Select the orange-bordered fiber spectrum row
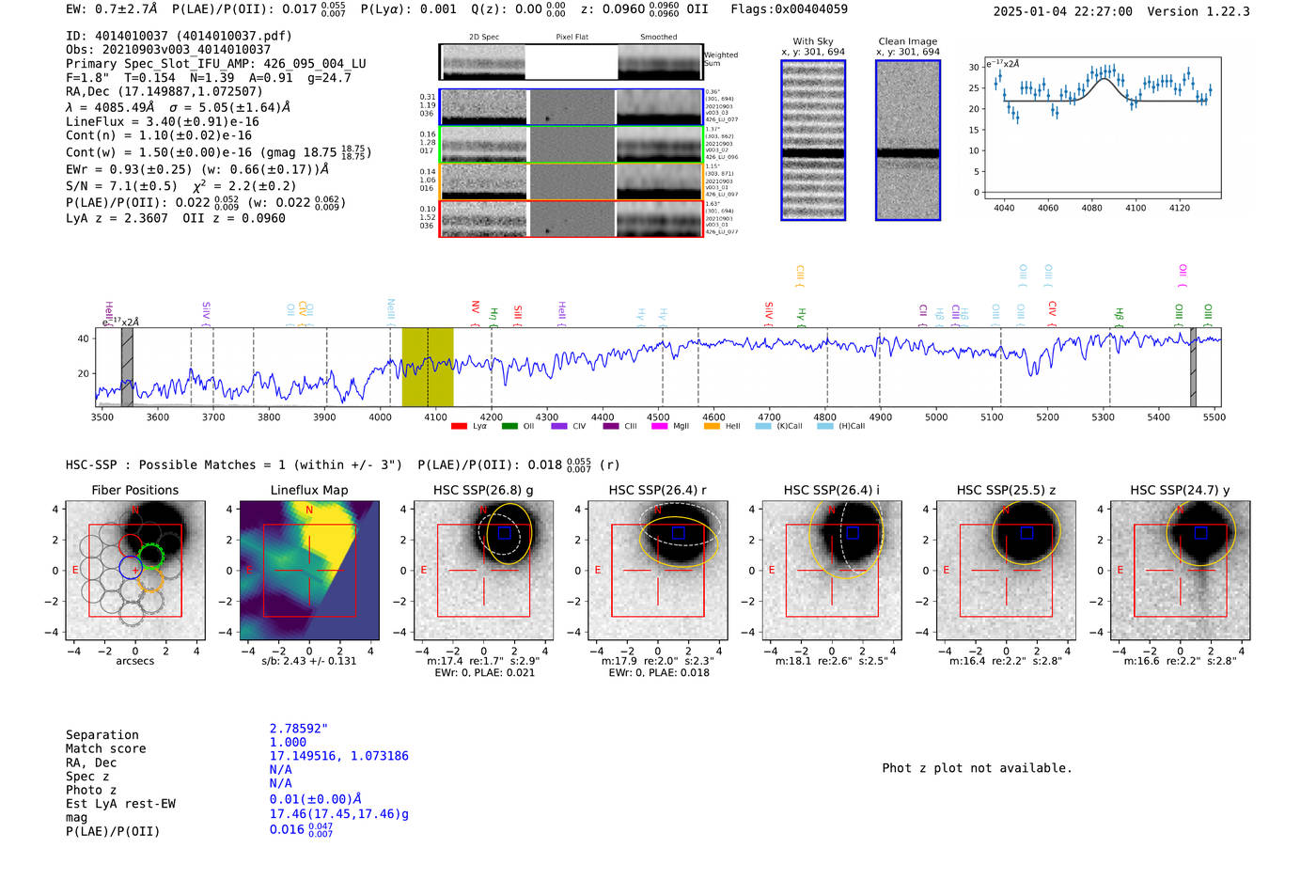 pos(572,181)
